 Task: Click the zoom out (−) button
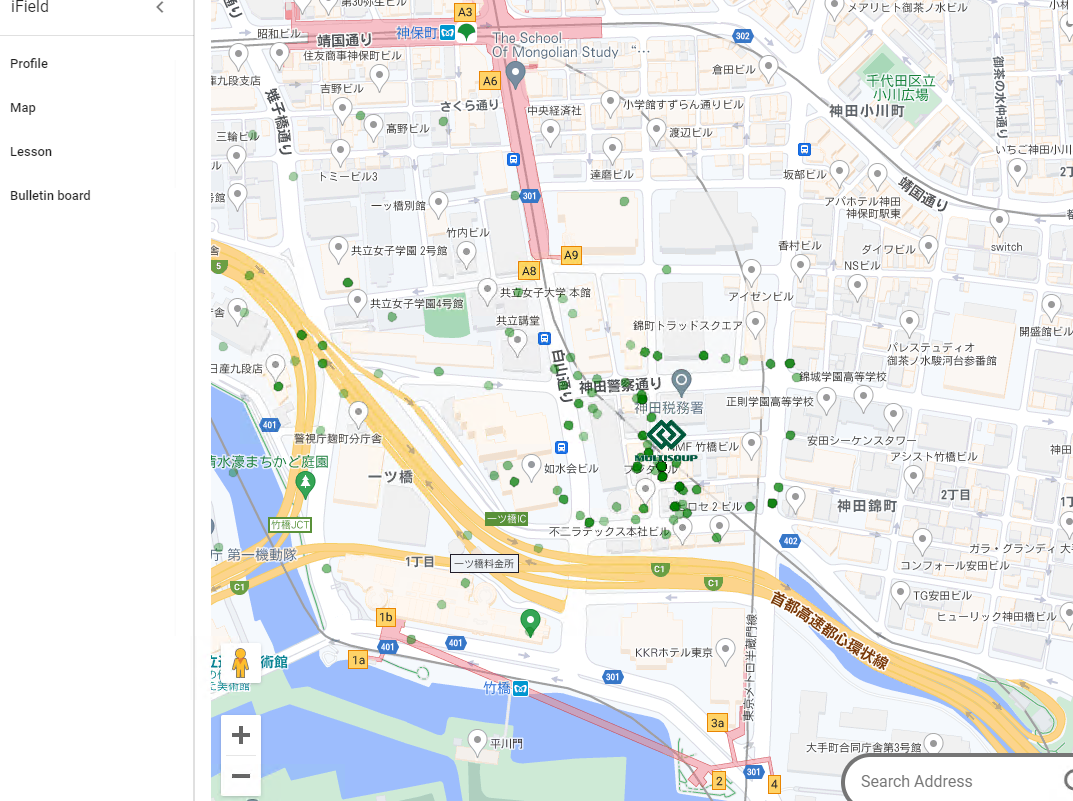240,776
